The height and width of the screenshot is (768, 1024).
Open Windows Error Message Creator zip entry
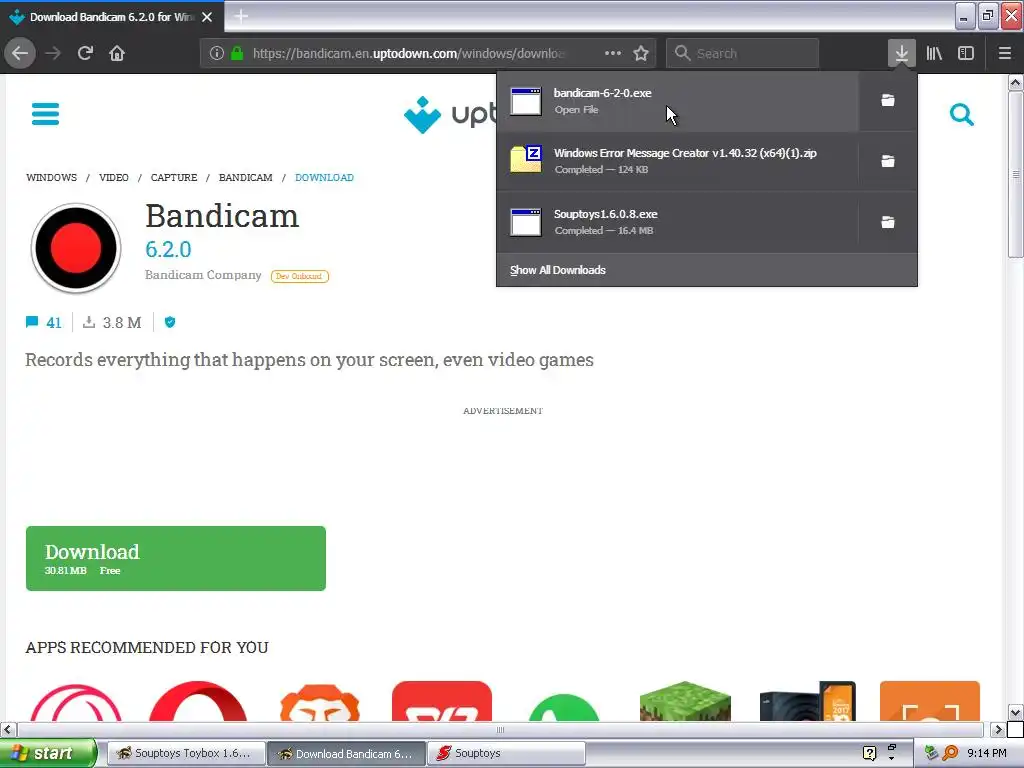point(677,161)
